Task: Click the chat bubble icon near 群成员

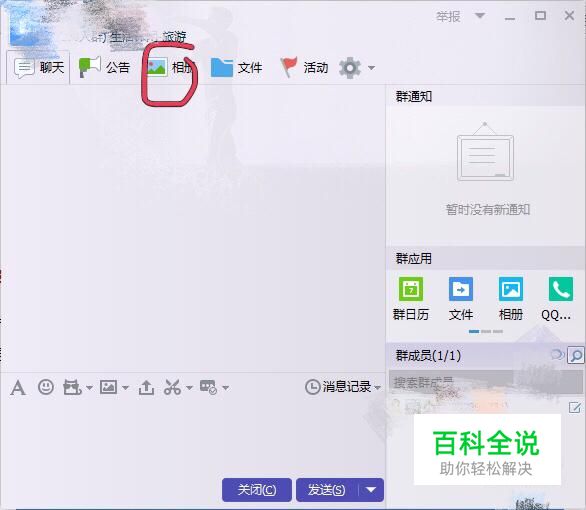Action: (x=558, y=355)
